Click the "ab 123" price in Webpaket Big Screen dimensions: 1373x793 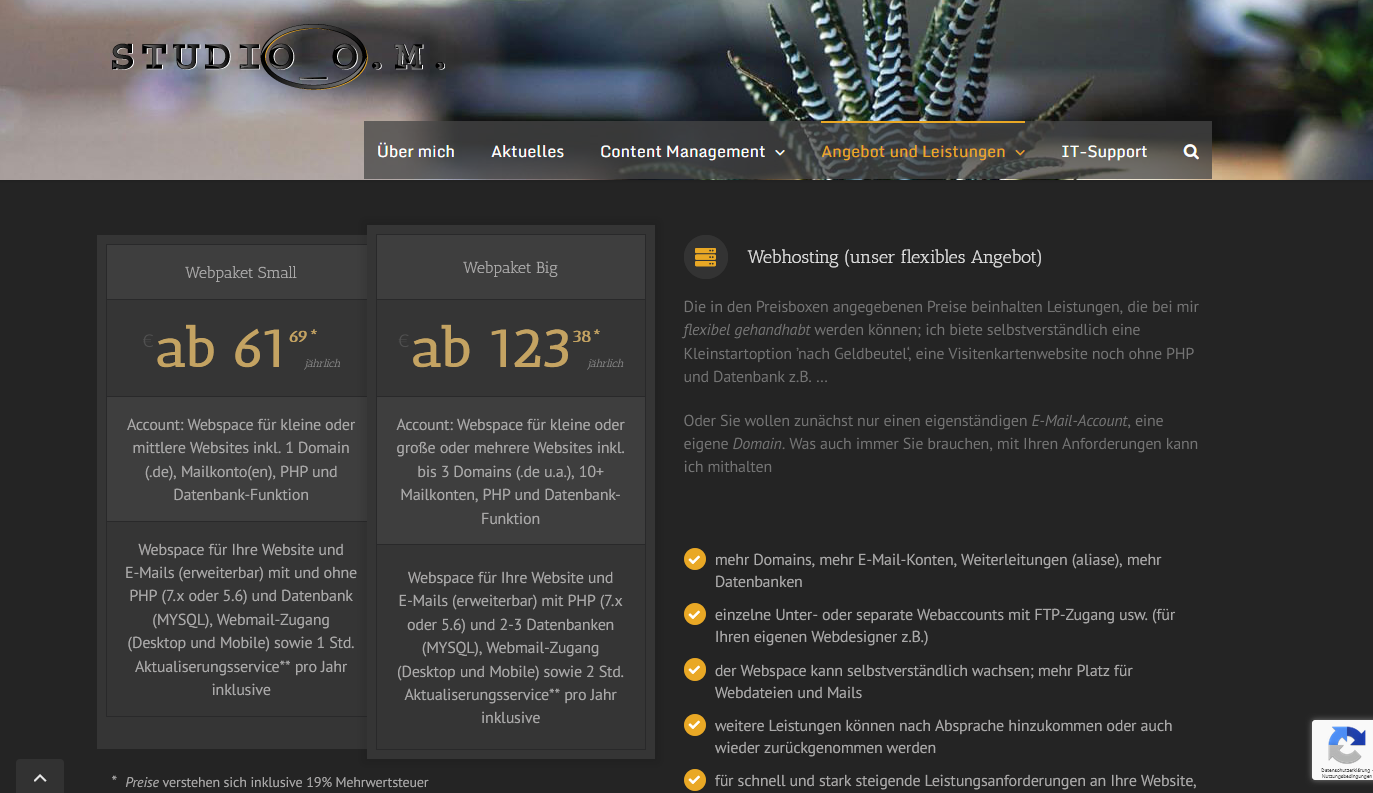click(490, 349)
